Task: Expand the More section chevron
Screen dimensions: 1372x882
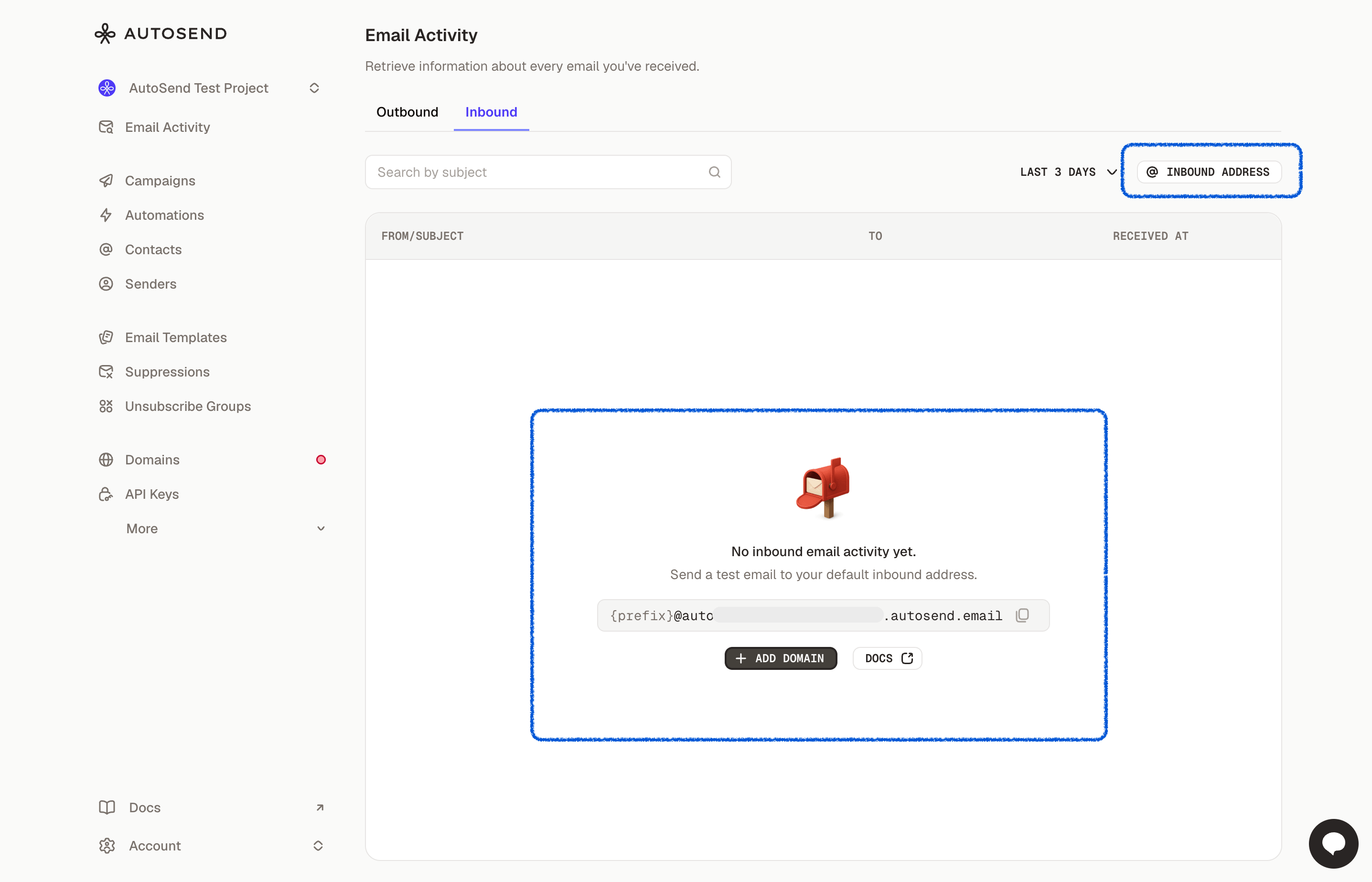Action: [x=321, y=528]
